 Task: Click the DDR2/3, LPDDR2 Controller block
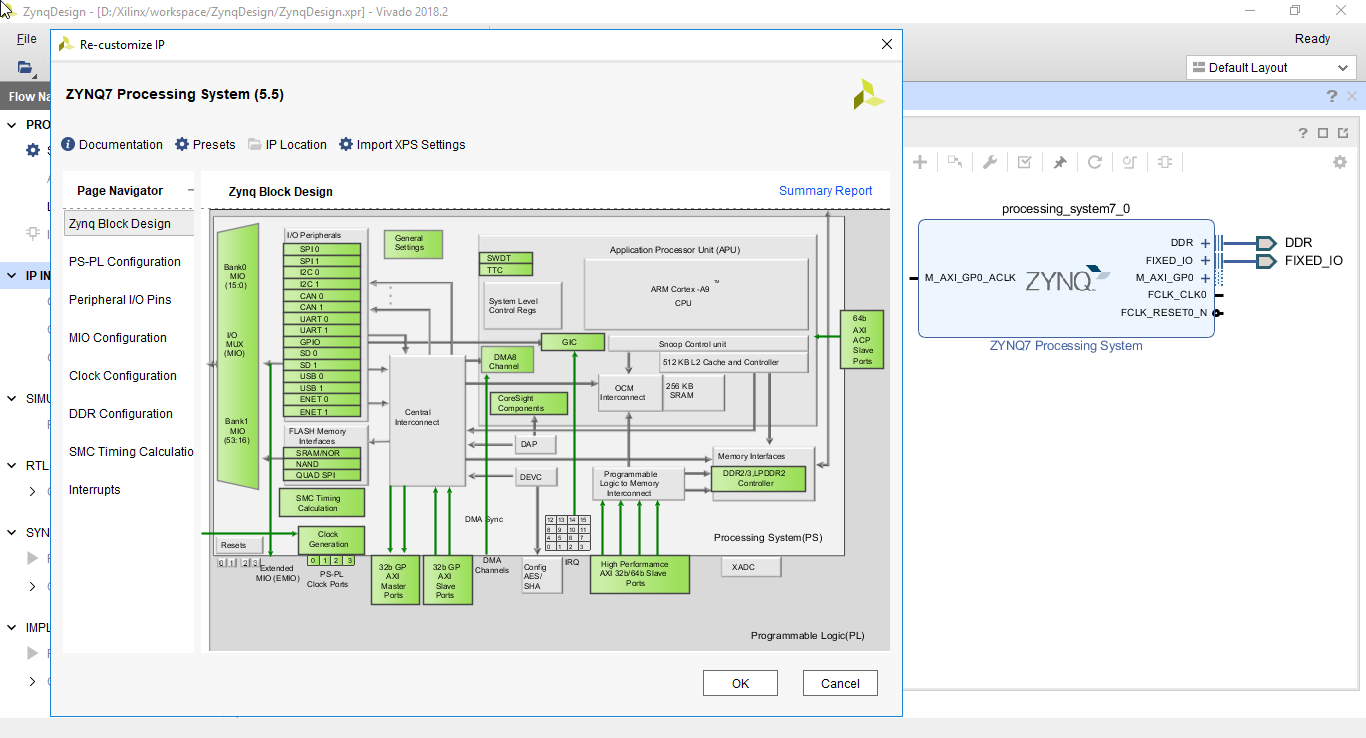(758, 479)
